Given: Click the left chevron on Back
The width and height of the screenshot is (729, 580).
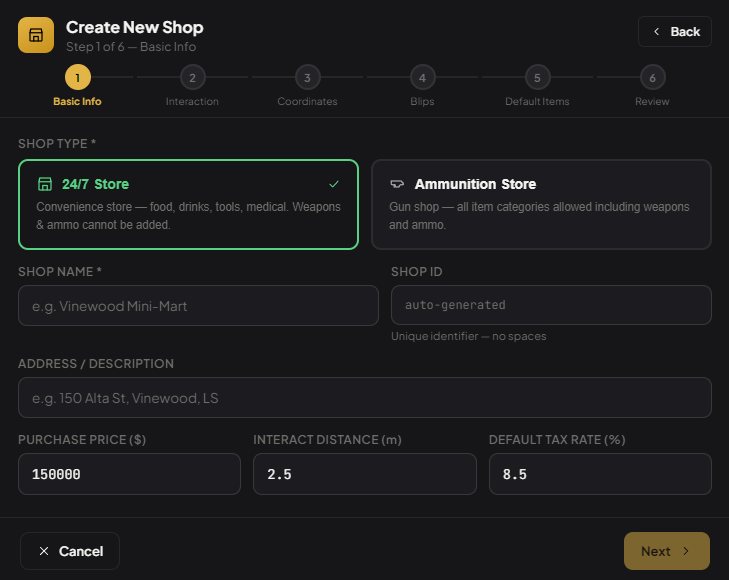Looking at the screenshot, I should click(x=656, y=32).
